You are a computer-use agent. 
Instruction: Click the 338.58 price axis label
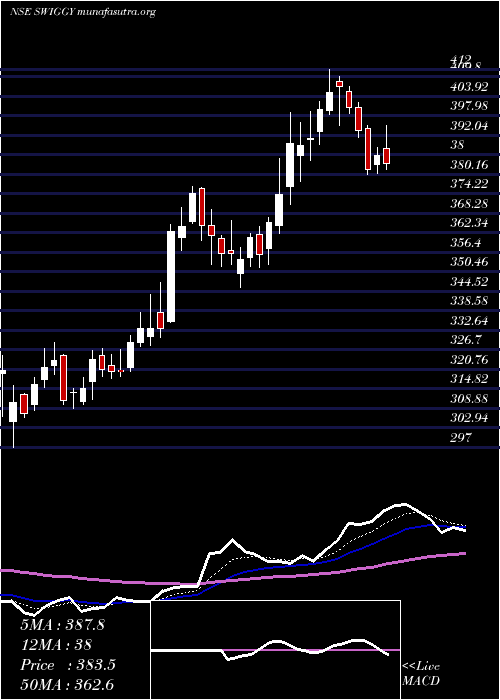(x=469, y=301)
